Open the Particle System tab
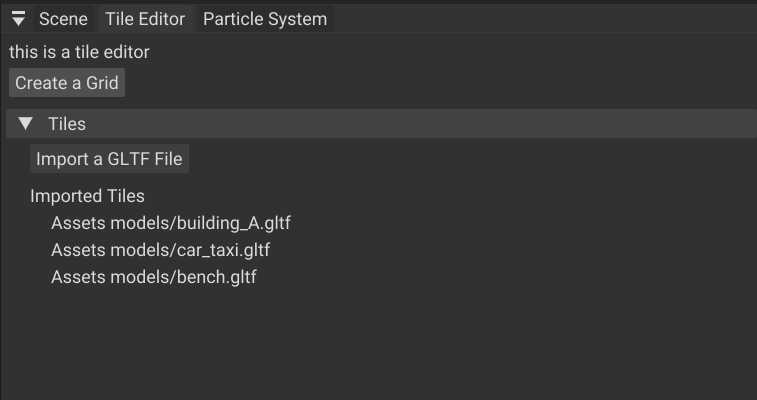The height and width of the screenshot is (400, 757). [x=264, y=19]
